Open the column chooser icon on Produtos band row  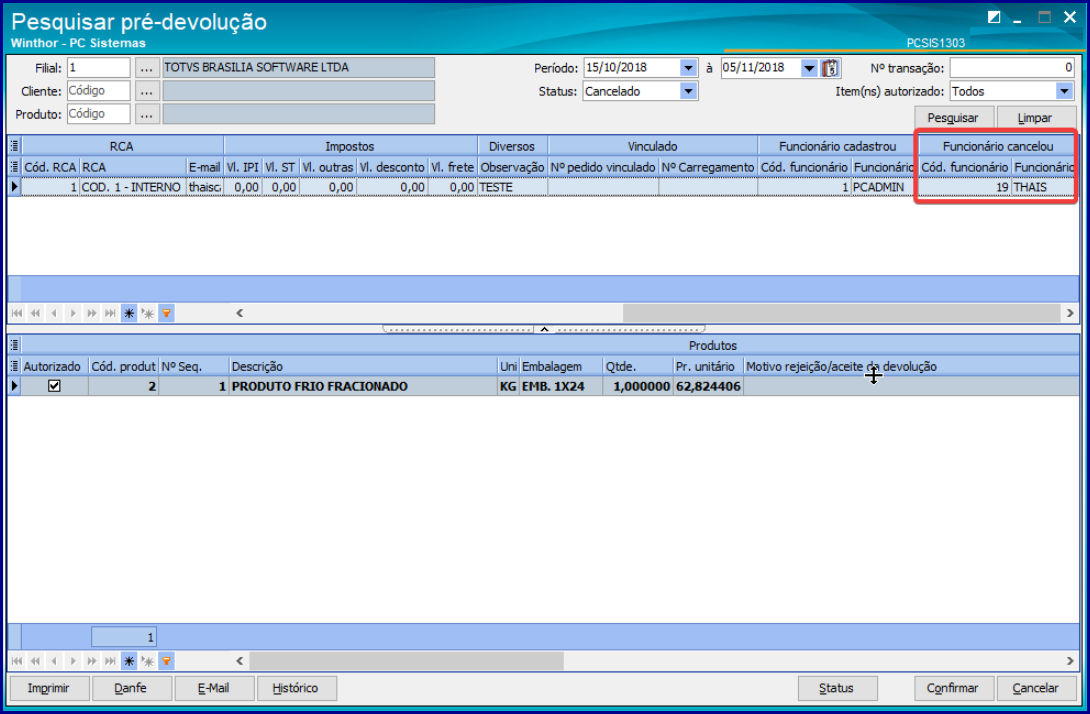click(14, 345)
